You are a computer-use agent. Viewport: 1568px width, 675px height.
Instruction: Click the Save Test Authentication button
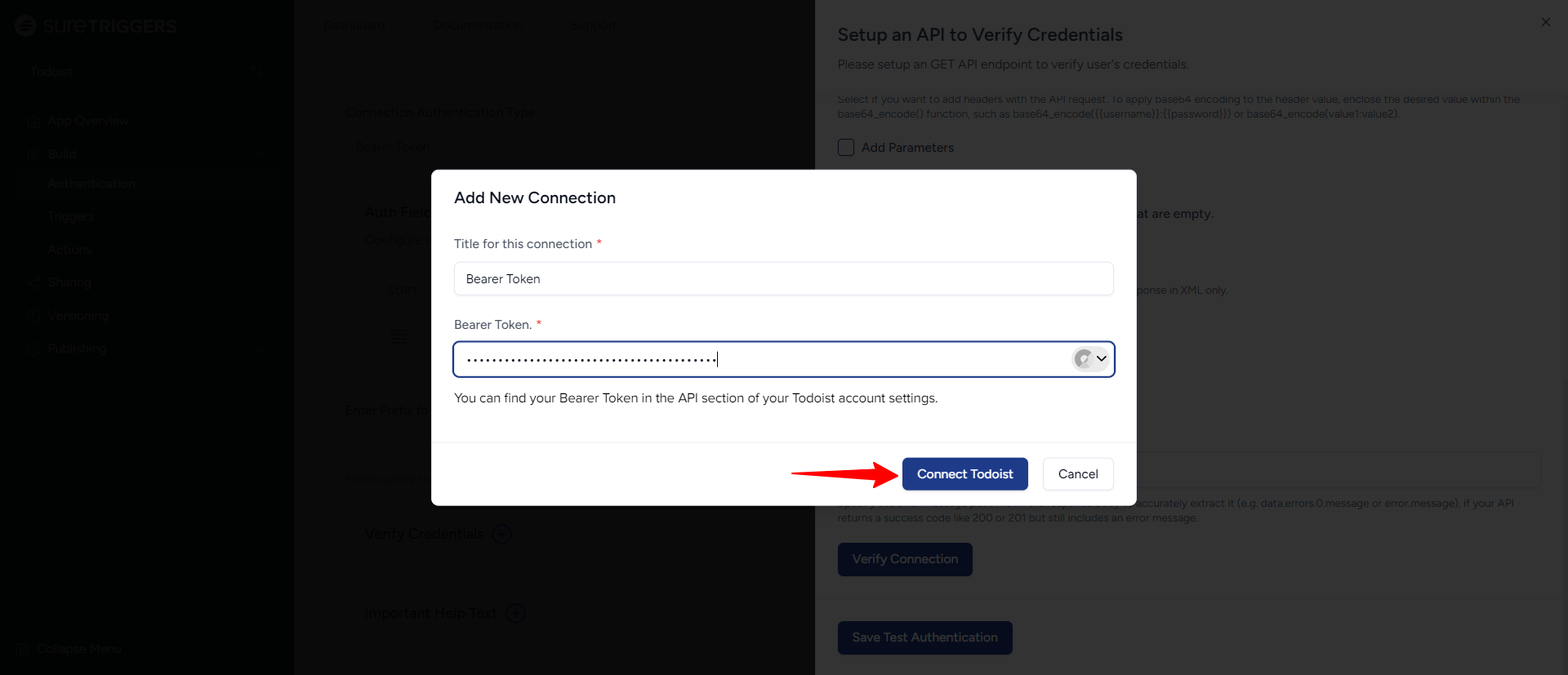pos(924,637)
